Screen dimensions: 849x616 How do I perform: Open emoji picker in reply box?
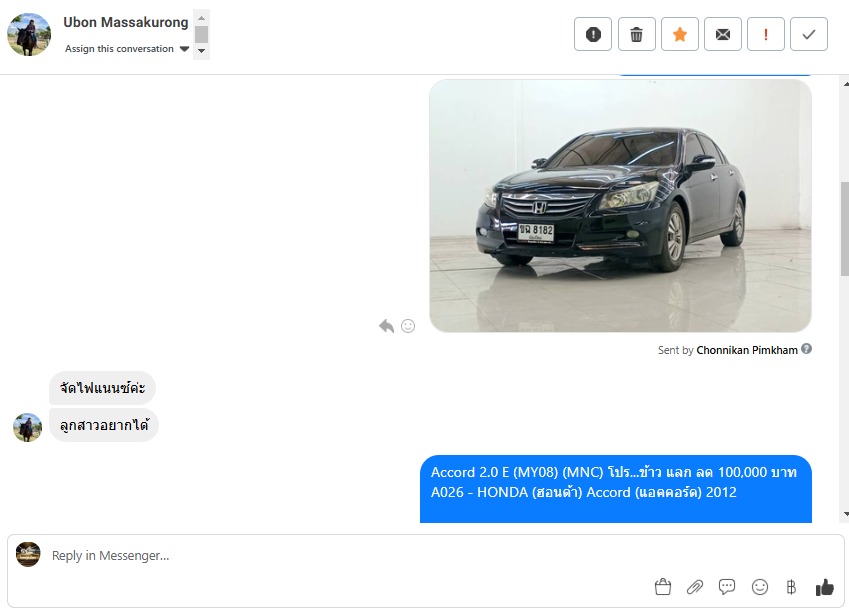[760, 587]
